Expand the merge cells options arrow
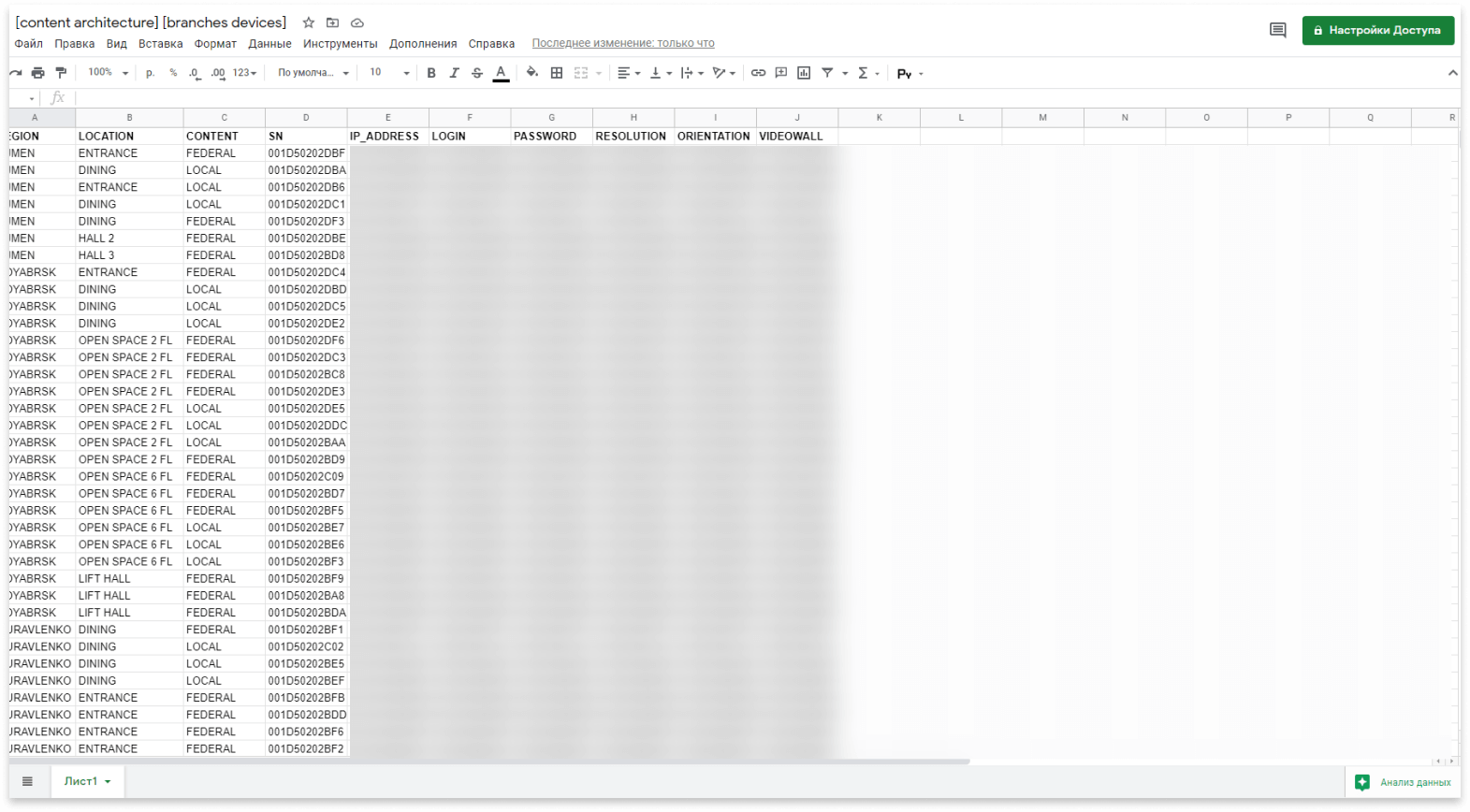Screen dimensions: 1470x812 click(x=599, y=73)
